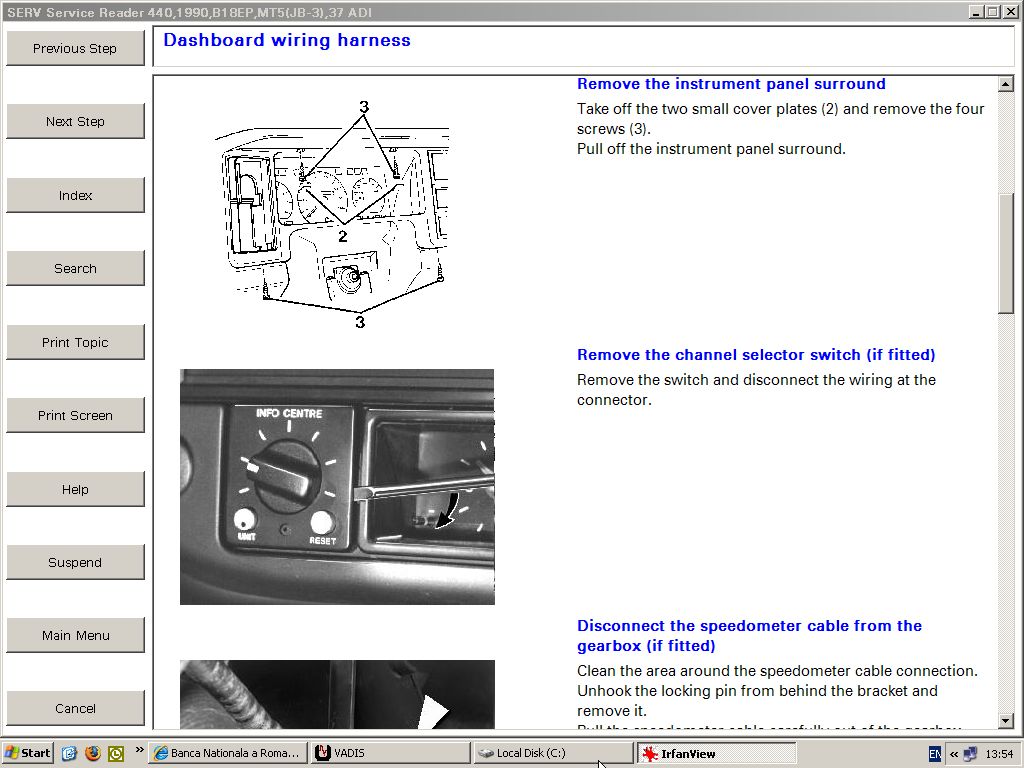This screenshot has width=1024, height=768.
Task: Open the green clock quick launch icon
Action: [x=116, y=753]
